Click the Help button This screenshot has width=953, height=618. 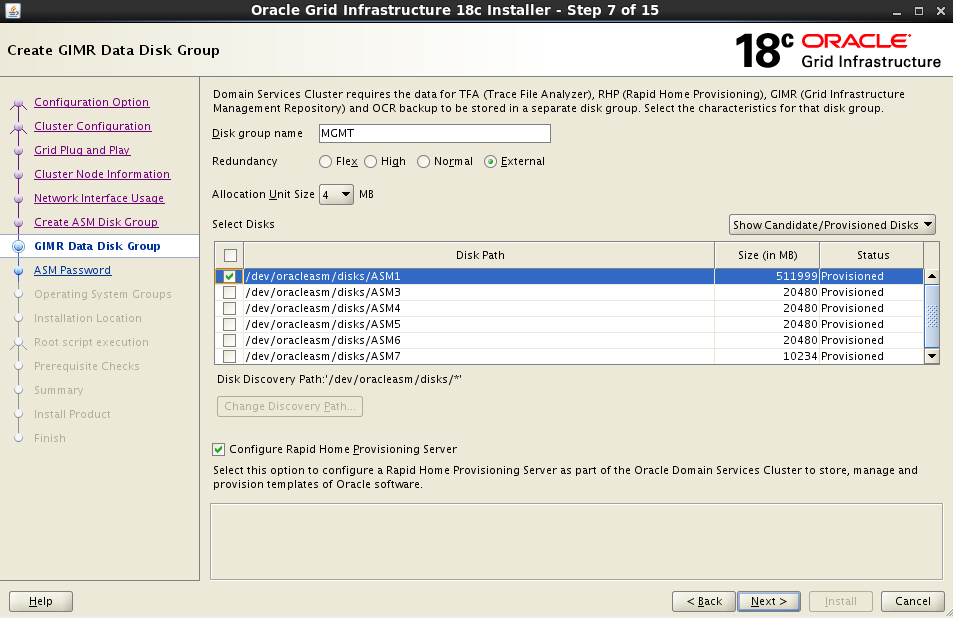click(41, 602)
